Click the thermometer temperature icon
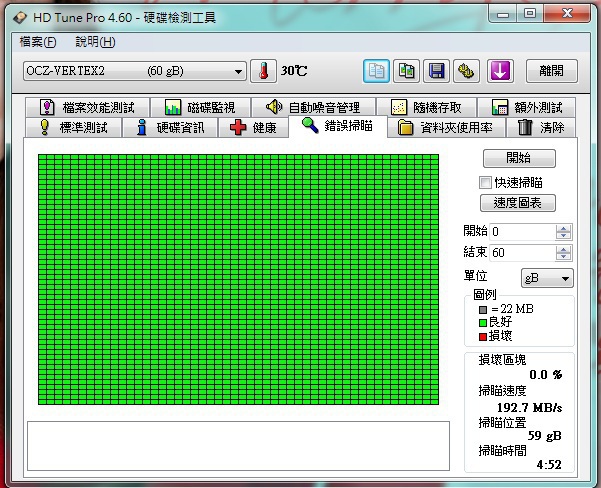 click(x=264, y=71)
